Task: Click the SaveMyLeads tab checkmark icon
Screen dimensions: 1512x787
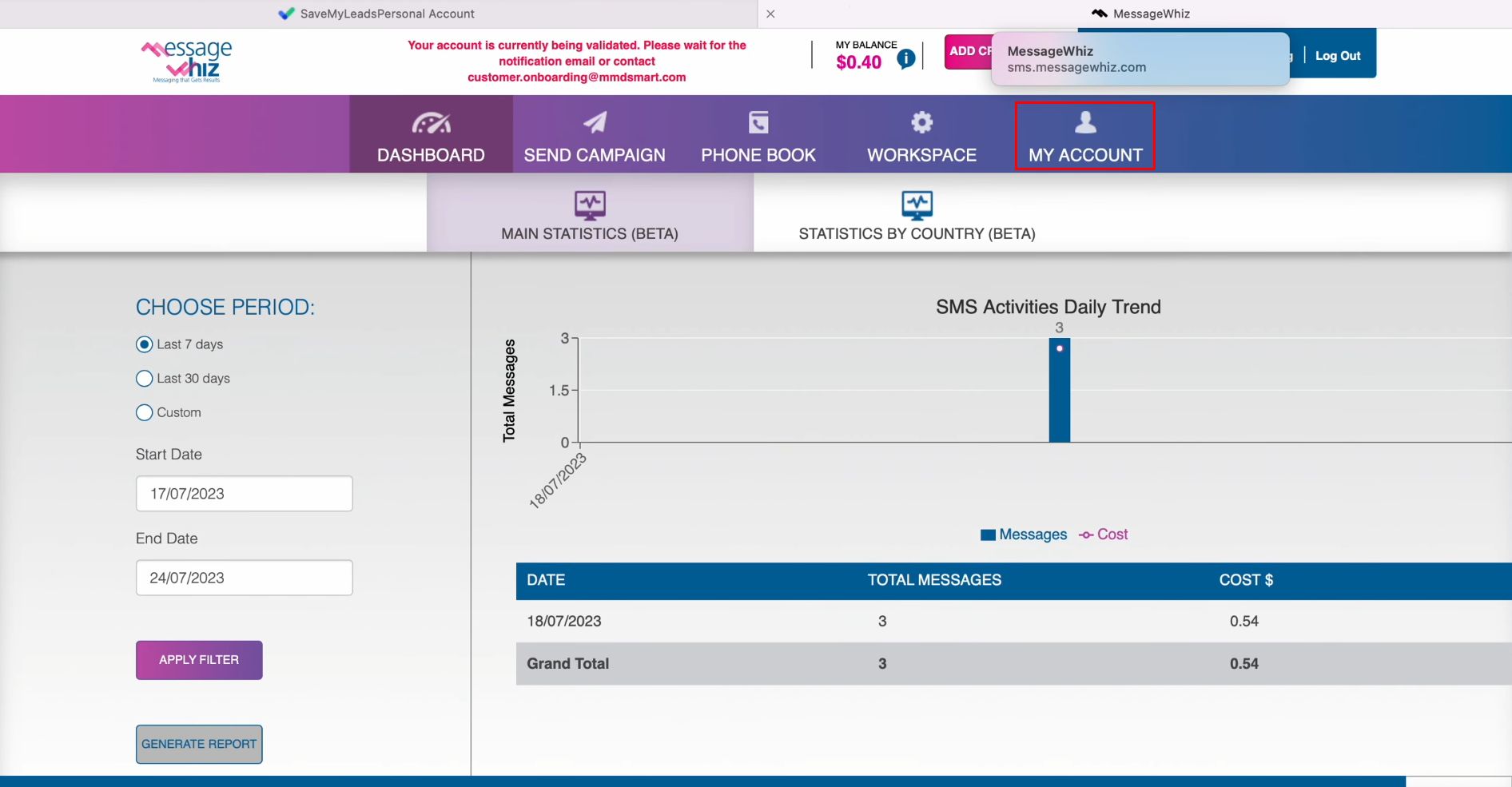Action: (286, 14)
